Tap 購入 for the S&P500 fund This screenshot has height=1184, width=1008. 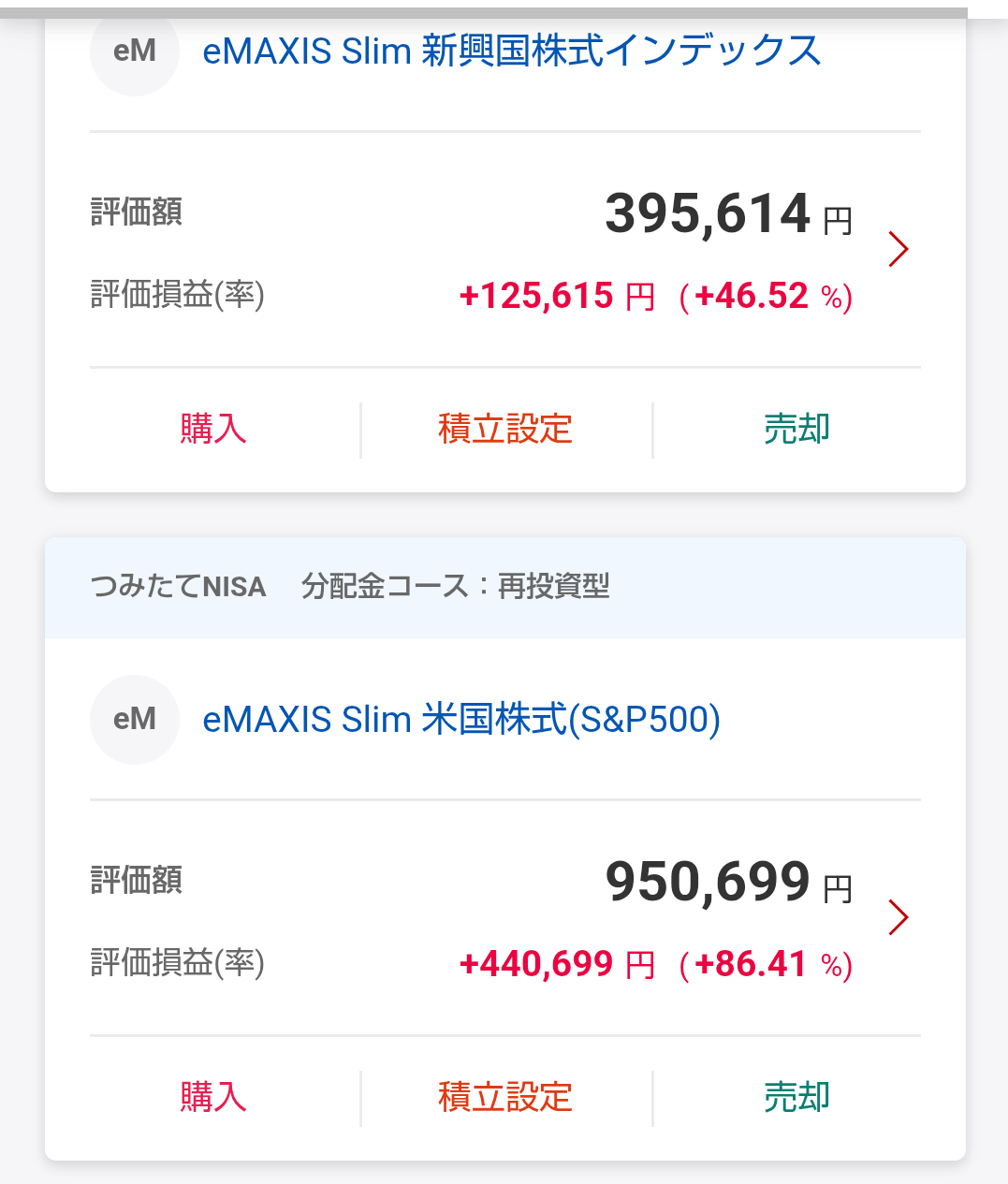(213, 1097)
